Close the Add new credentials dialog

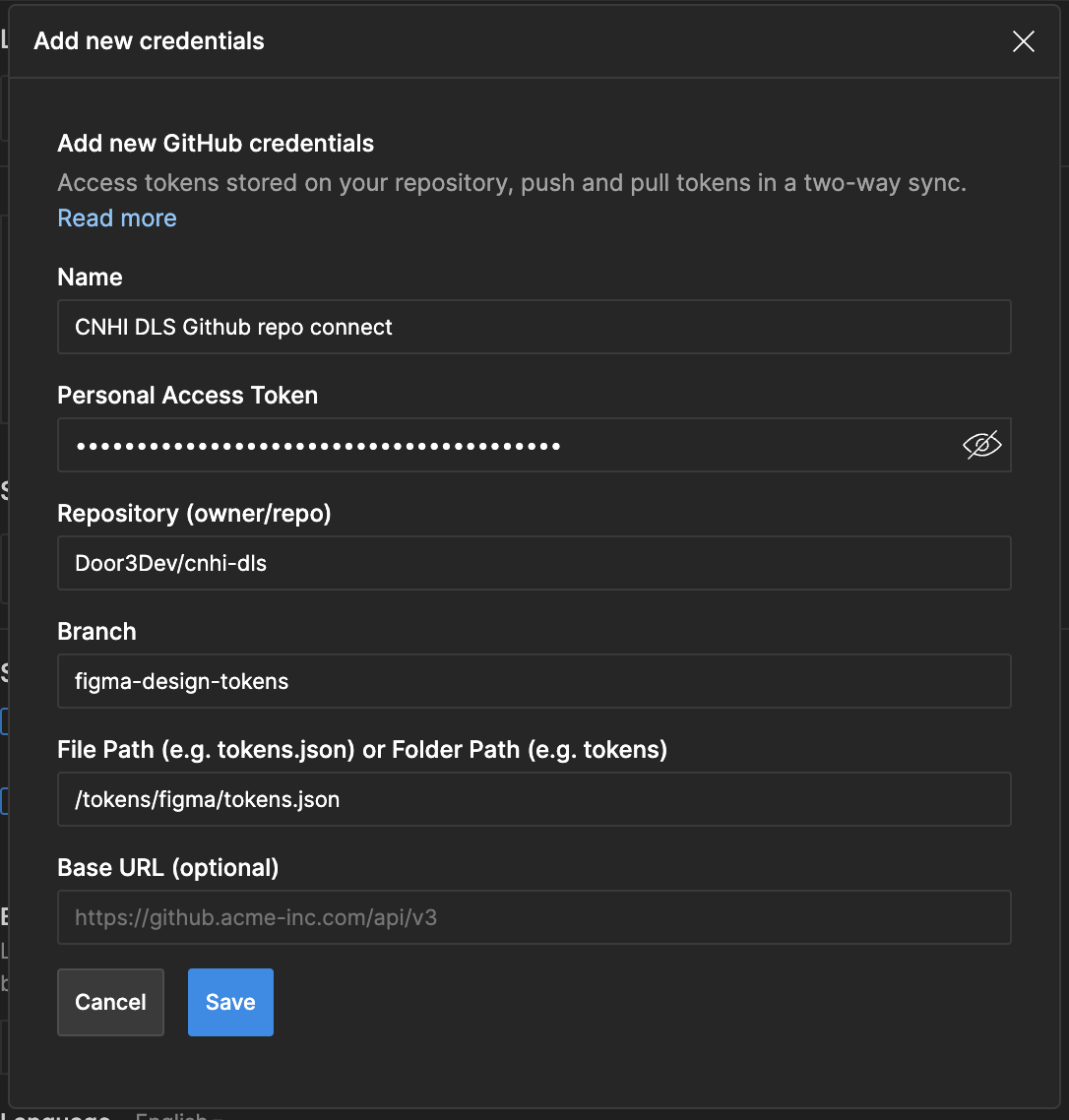point(1024,41)
